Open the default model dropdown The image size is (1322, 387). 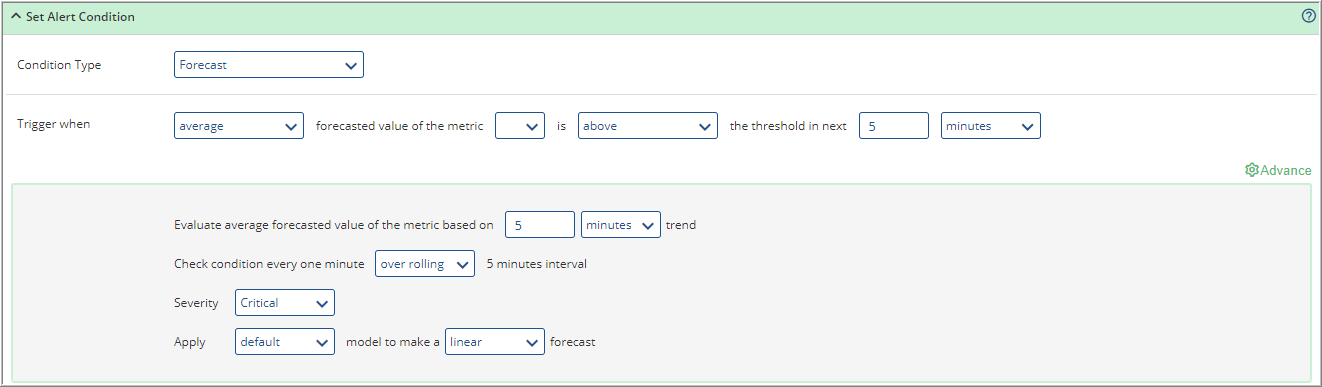point(285,342)
